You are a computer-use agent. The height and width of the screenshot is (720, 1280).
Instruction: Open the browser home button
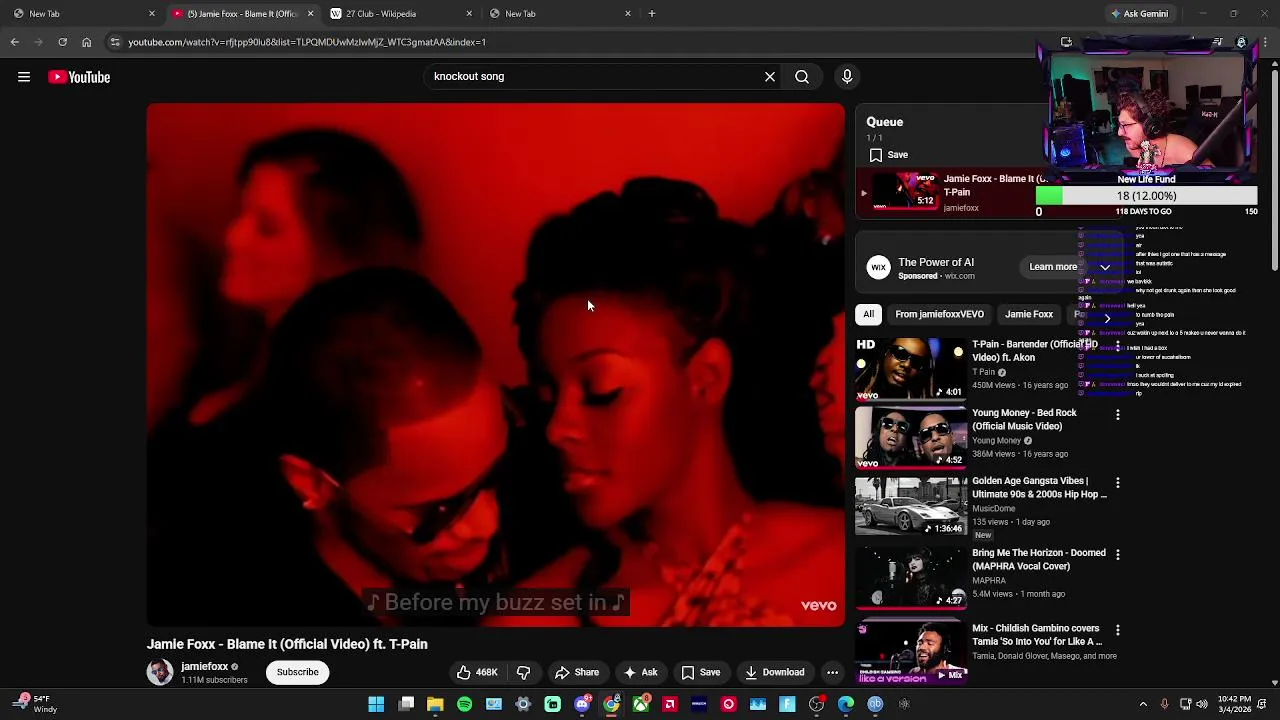[86, 42]
